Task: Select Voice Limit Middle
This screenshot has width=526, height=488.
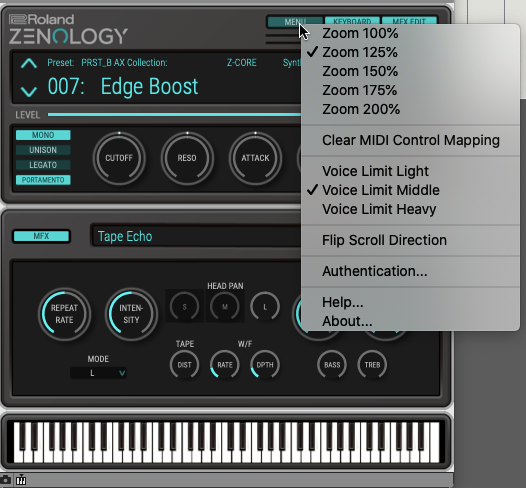Action: [411, 190]
